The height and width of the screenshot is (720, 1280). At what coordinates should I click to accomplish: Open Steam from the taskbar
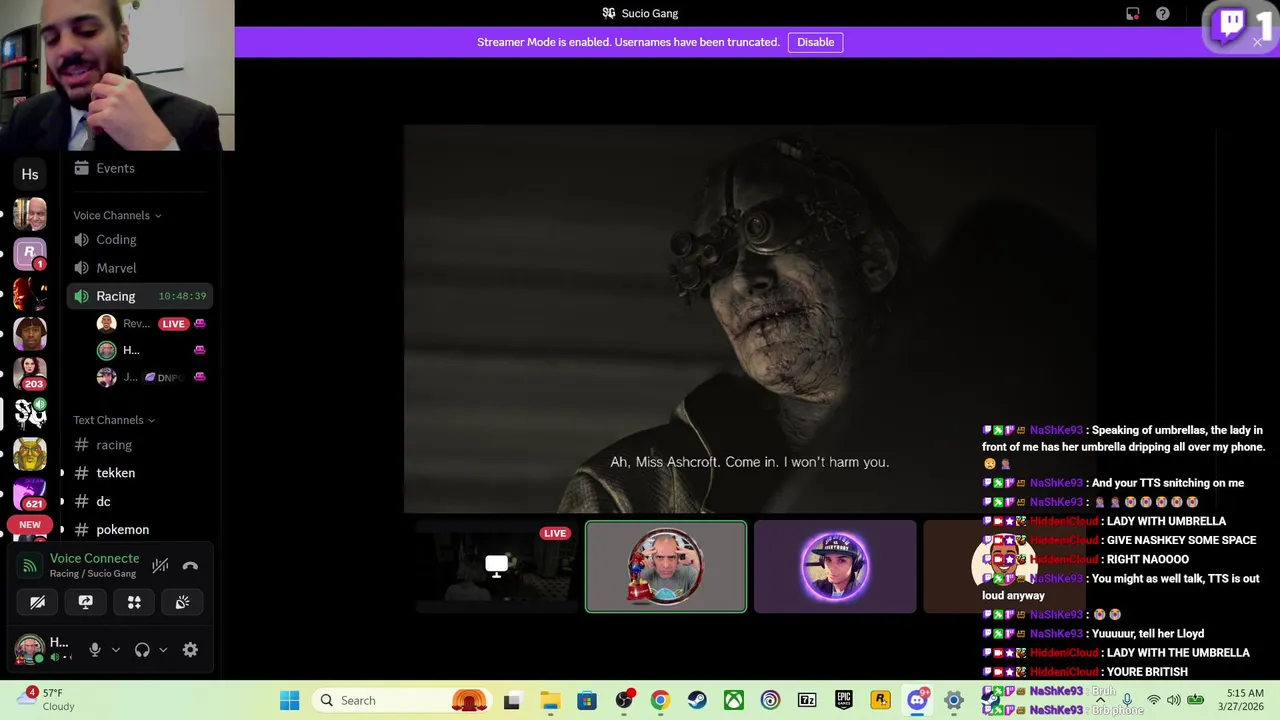pyautogui.click(x=697, y=700)
